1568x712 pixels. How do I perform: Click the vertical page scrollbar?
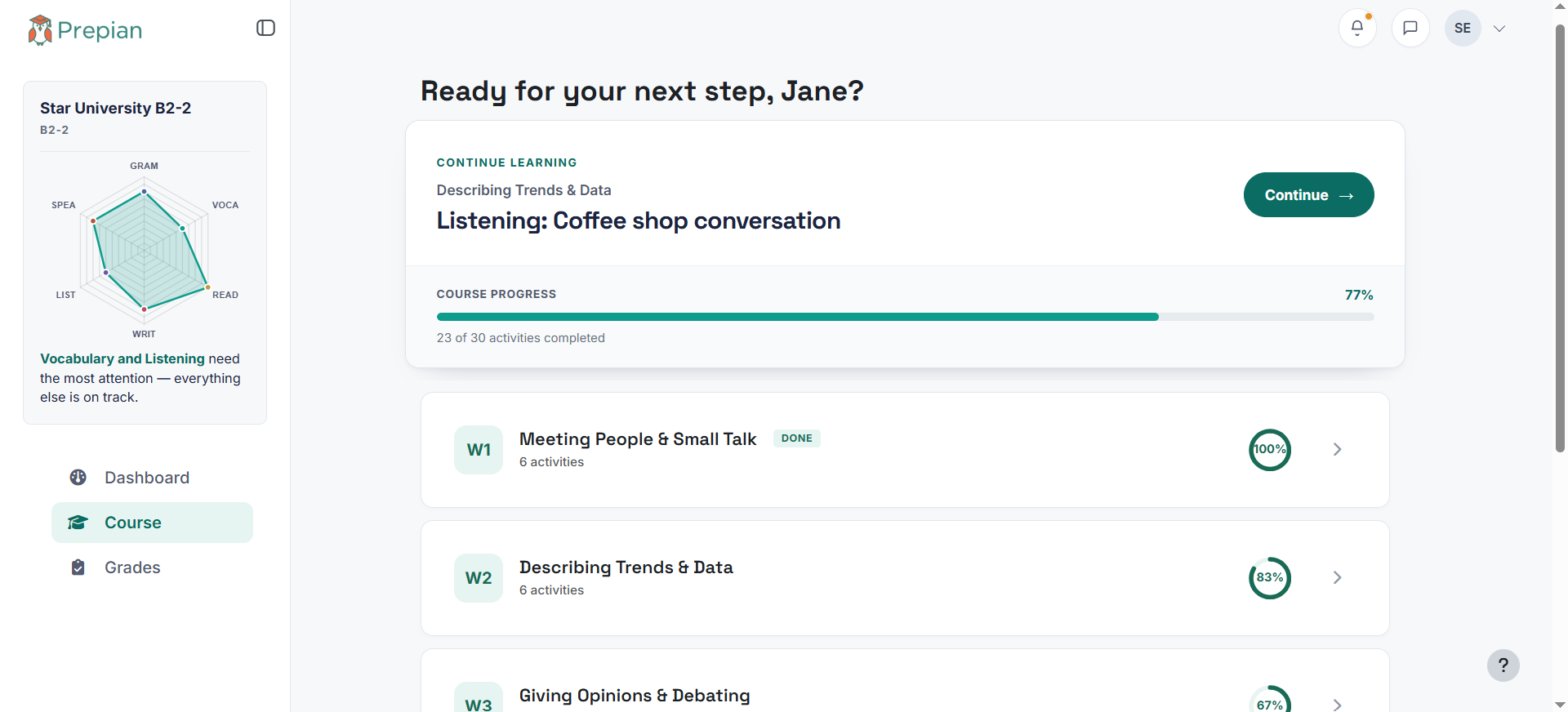(x=1560, y=237)
